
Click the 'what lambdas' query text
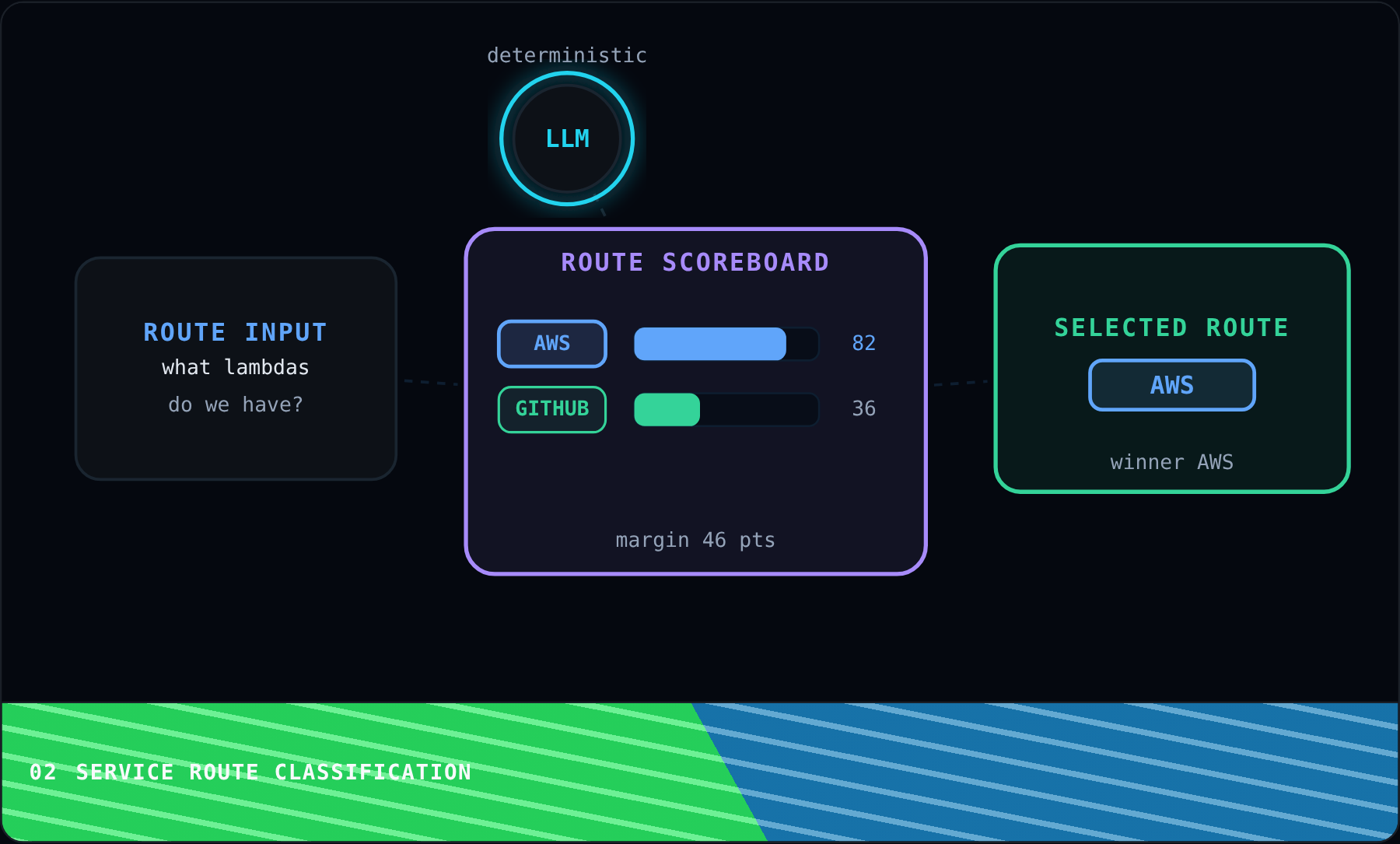tap(236, 367)
